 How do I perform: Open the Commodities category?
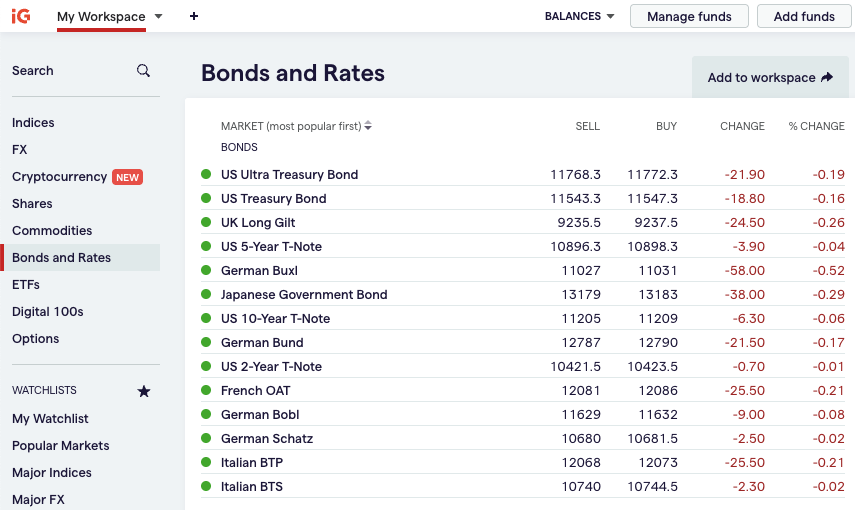click(x=52, y=231)
